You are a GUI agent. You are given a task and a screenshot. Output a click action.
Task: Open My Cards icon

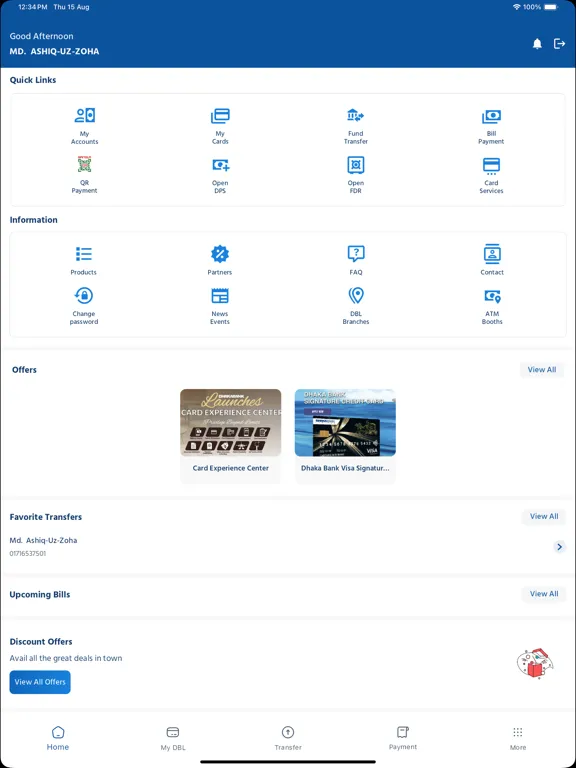[x=220, y=116]
